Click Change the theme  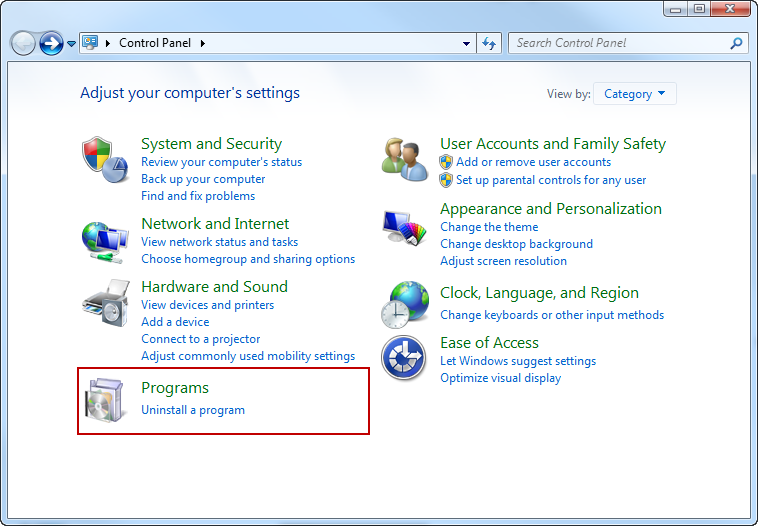point(489,227)
